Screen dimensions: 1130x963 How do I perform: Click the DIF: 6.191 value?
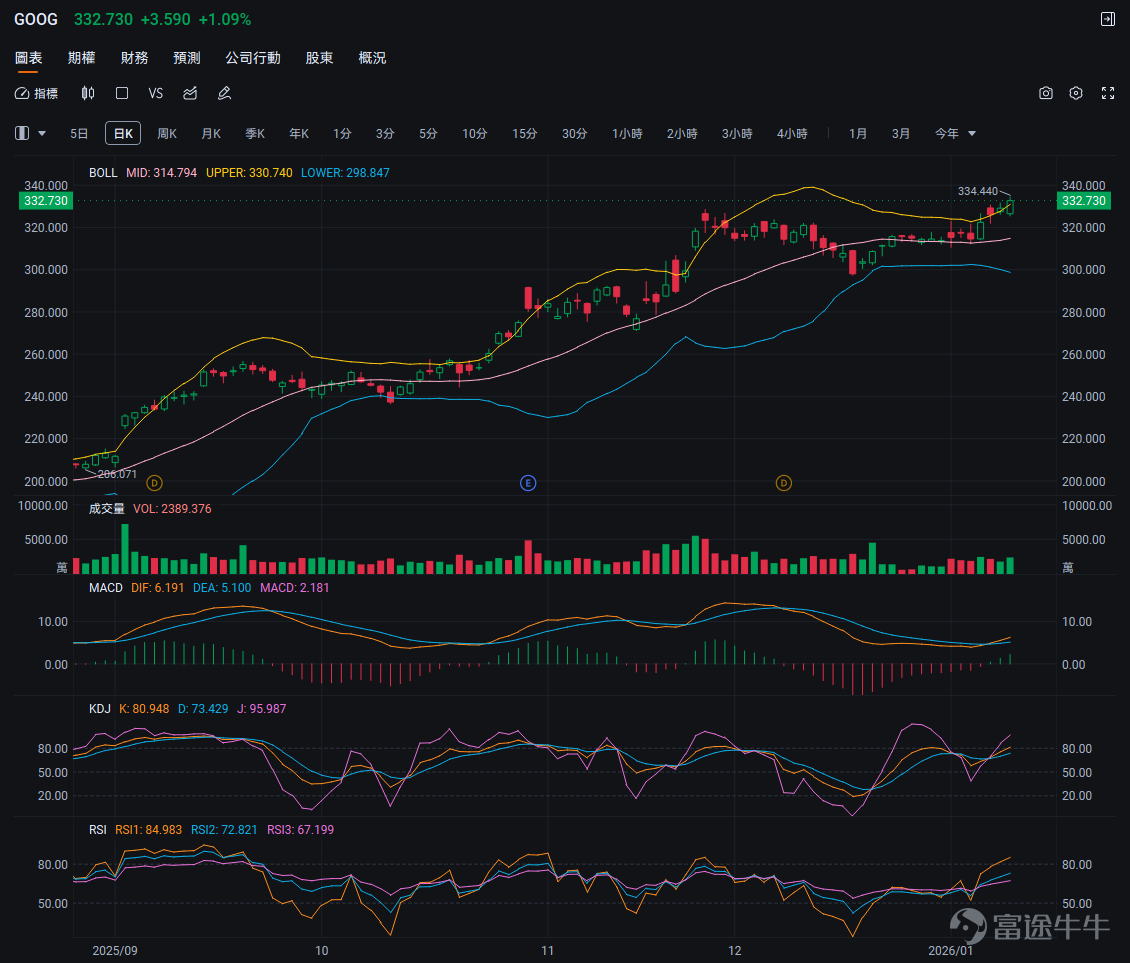coord(158,588)
